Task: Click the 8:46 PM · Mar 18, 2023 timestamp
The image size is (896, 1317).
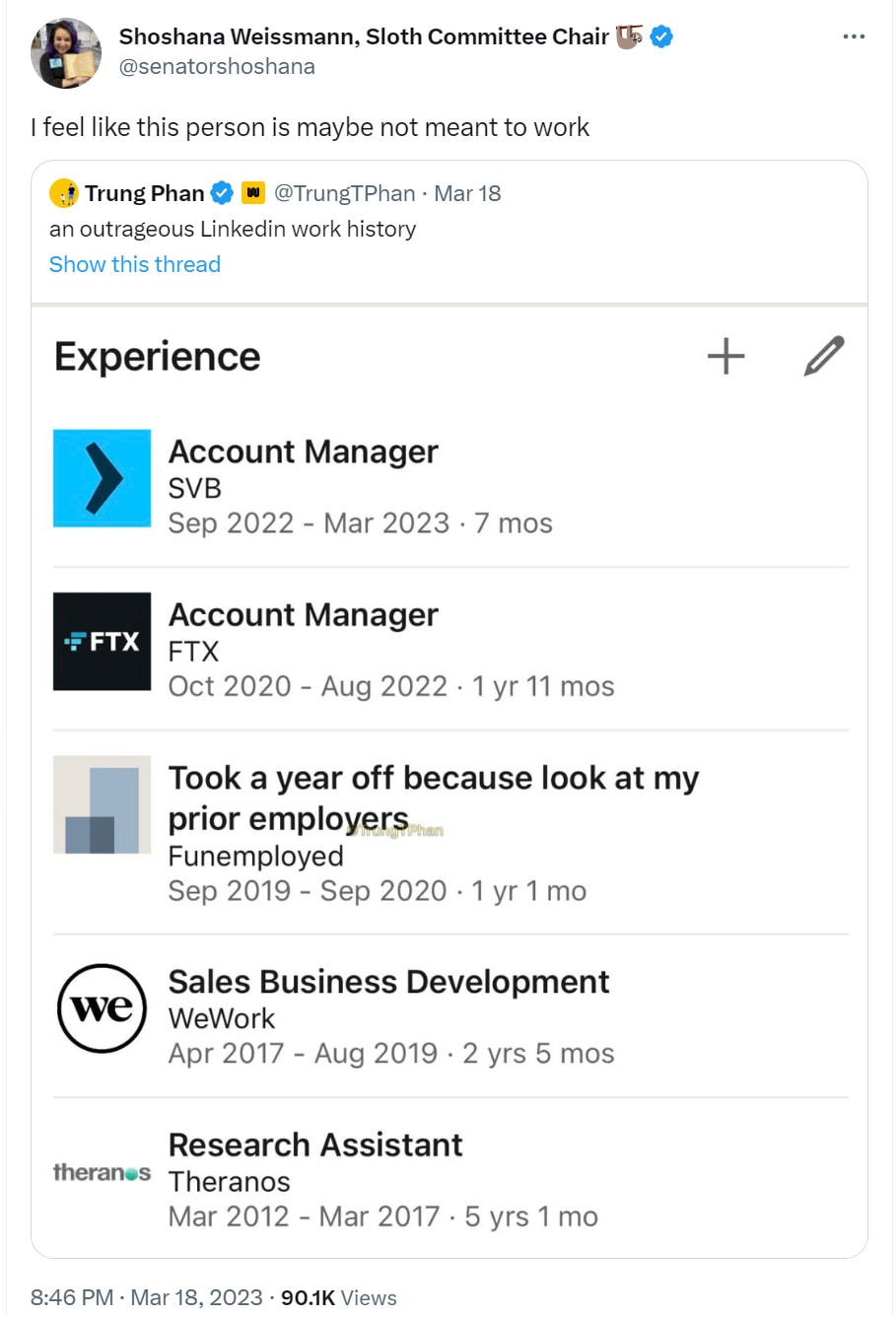Action: coord(147,1297)
